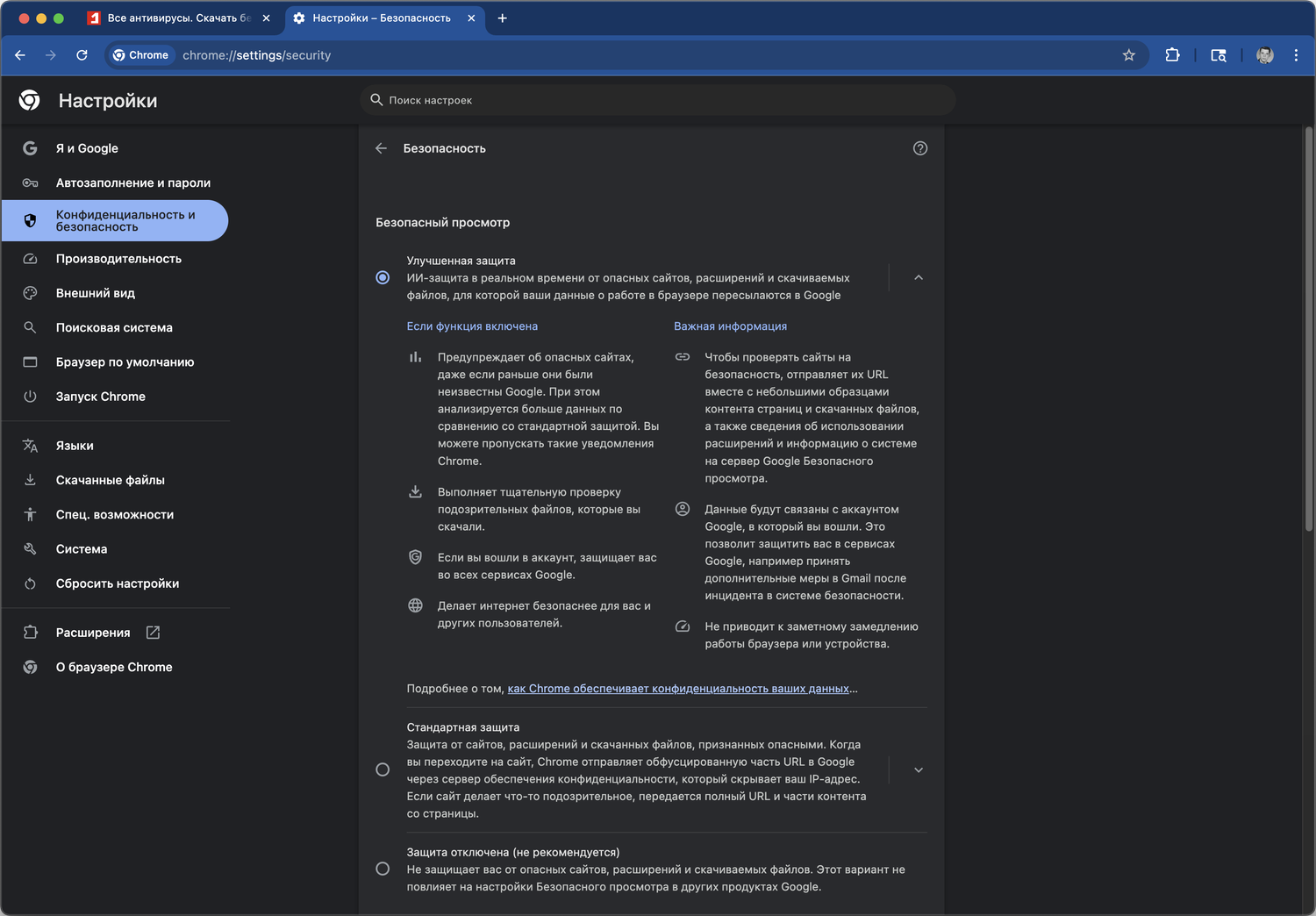This screenshot has width=1316, height=916.
Task: Select the Улучшенная защита radio button
Action: click(x=383, y=277)
